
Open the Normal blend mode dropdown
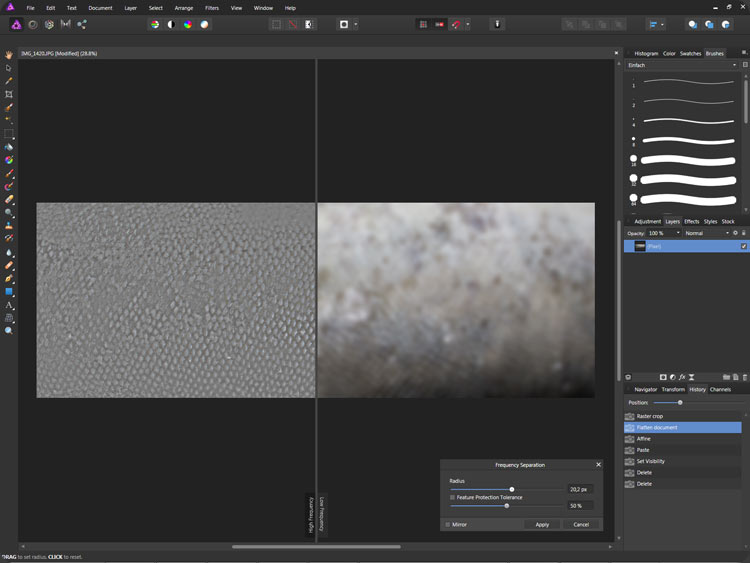pos(706,233)
